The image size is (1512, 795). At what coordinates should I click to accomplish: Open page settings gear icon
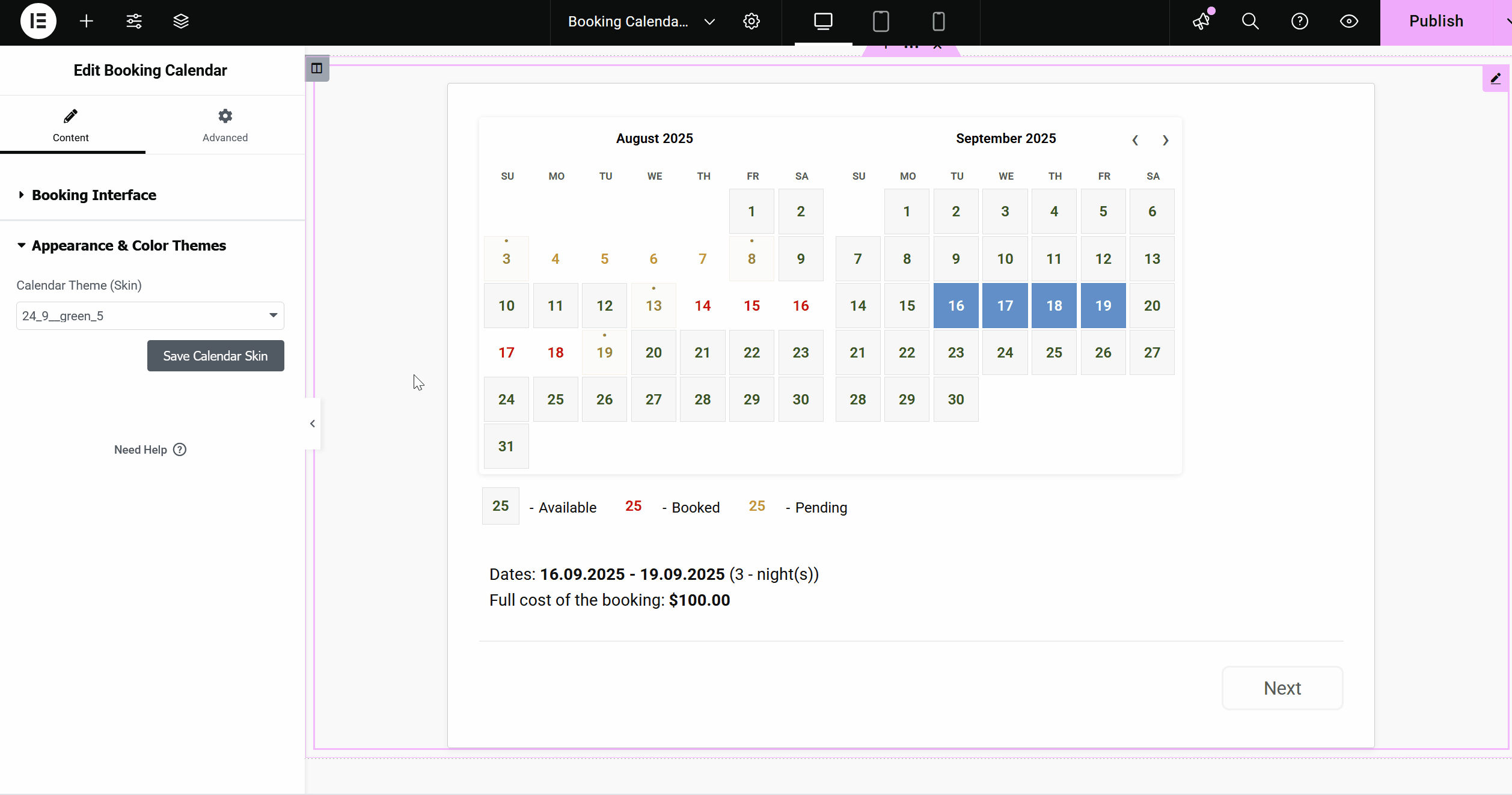pos(751,22)
